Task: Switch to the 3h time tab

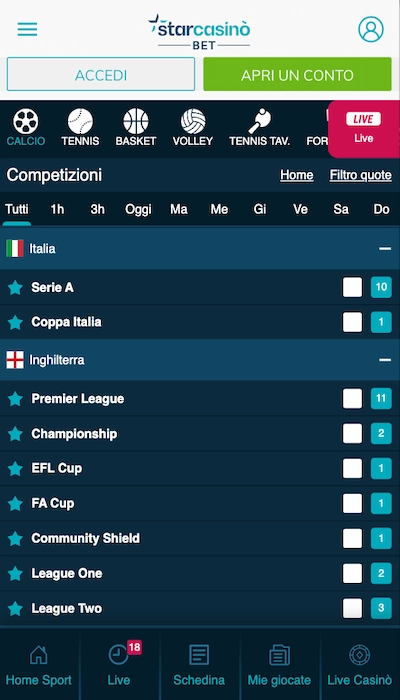Action: point(97,209)
